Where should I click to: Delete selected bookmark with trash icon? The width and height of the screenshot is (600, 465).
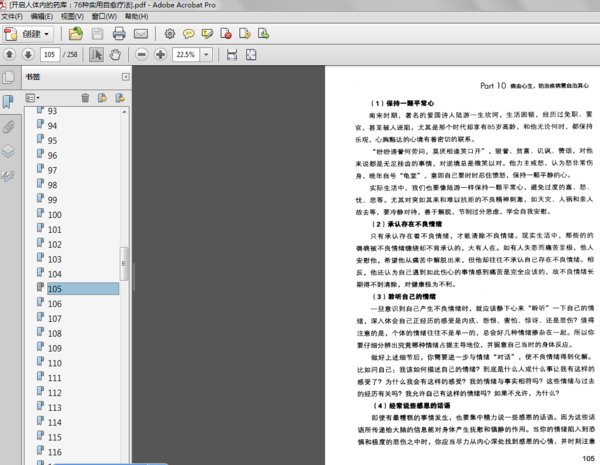[x=85, y=97]
